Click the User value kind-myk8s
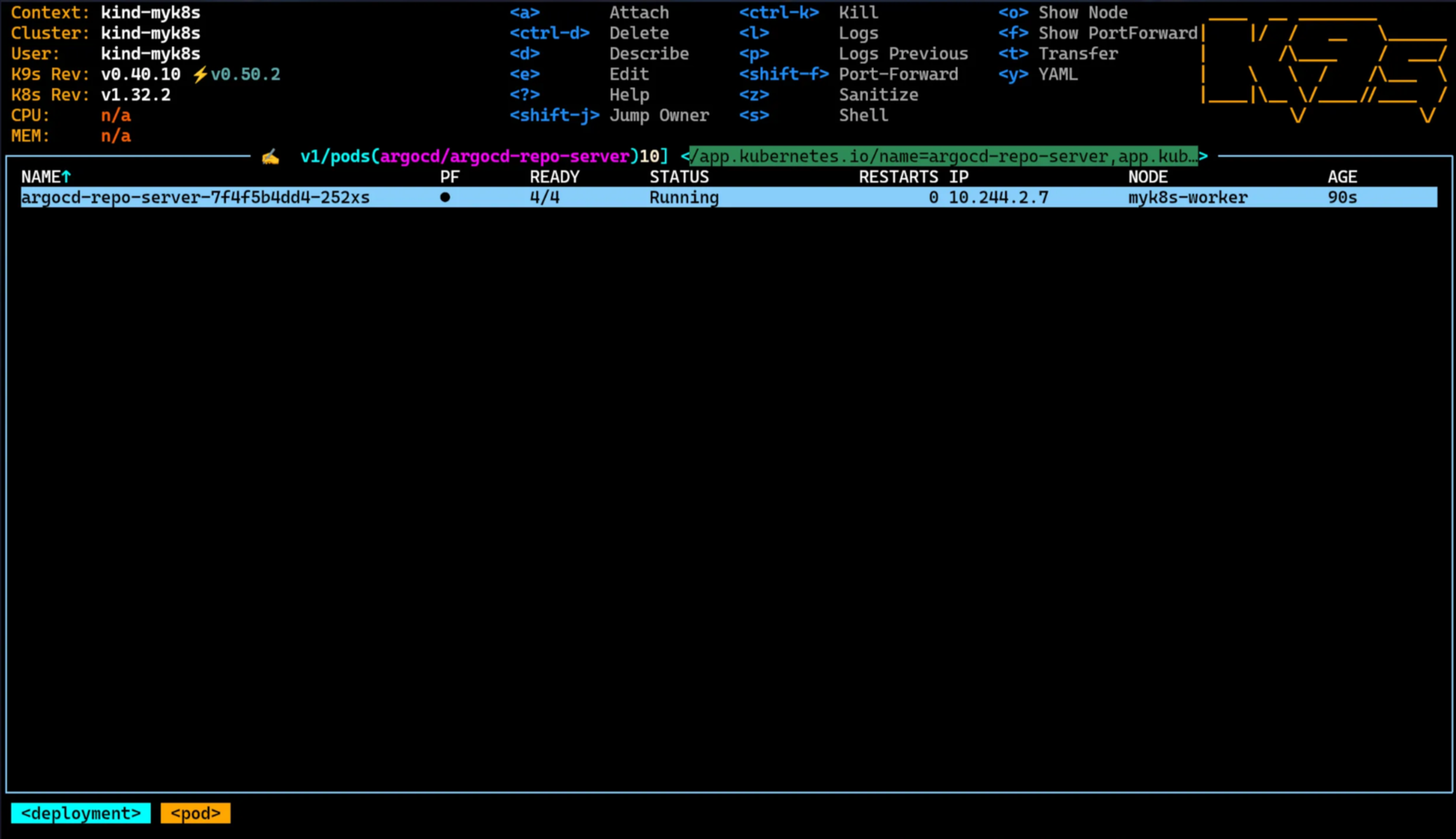Screen dimensions: 1456x839 click(150, 53)
